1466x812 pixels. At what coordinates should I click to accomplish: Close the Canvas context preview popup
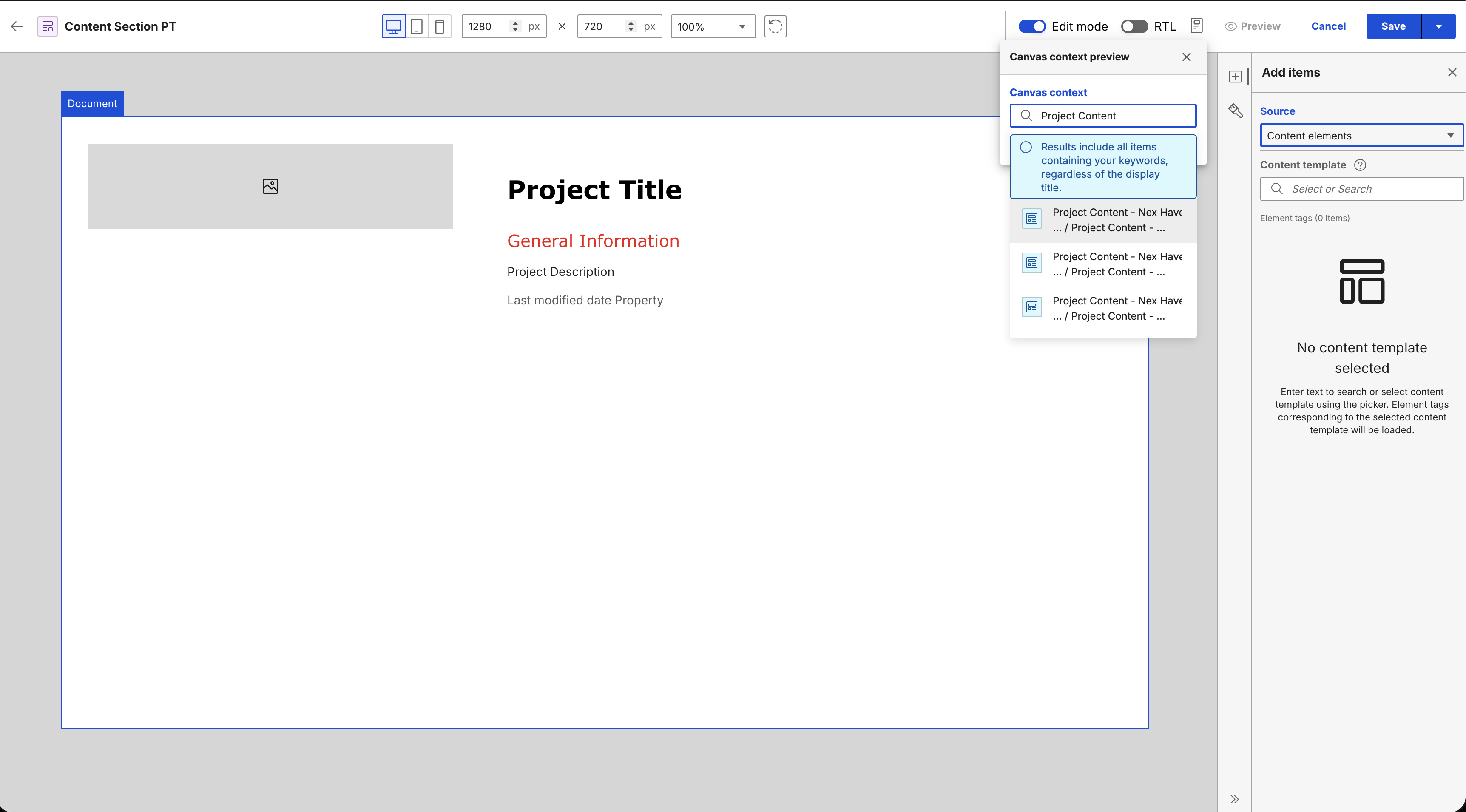point(1187,57)
